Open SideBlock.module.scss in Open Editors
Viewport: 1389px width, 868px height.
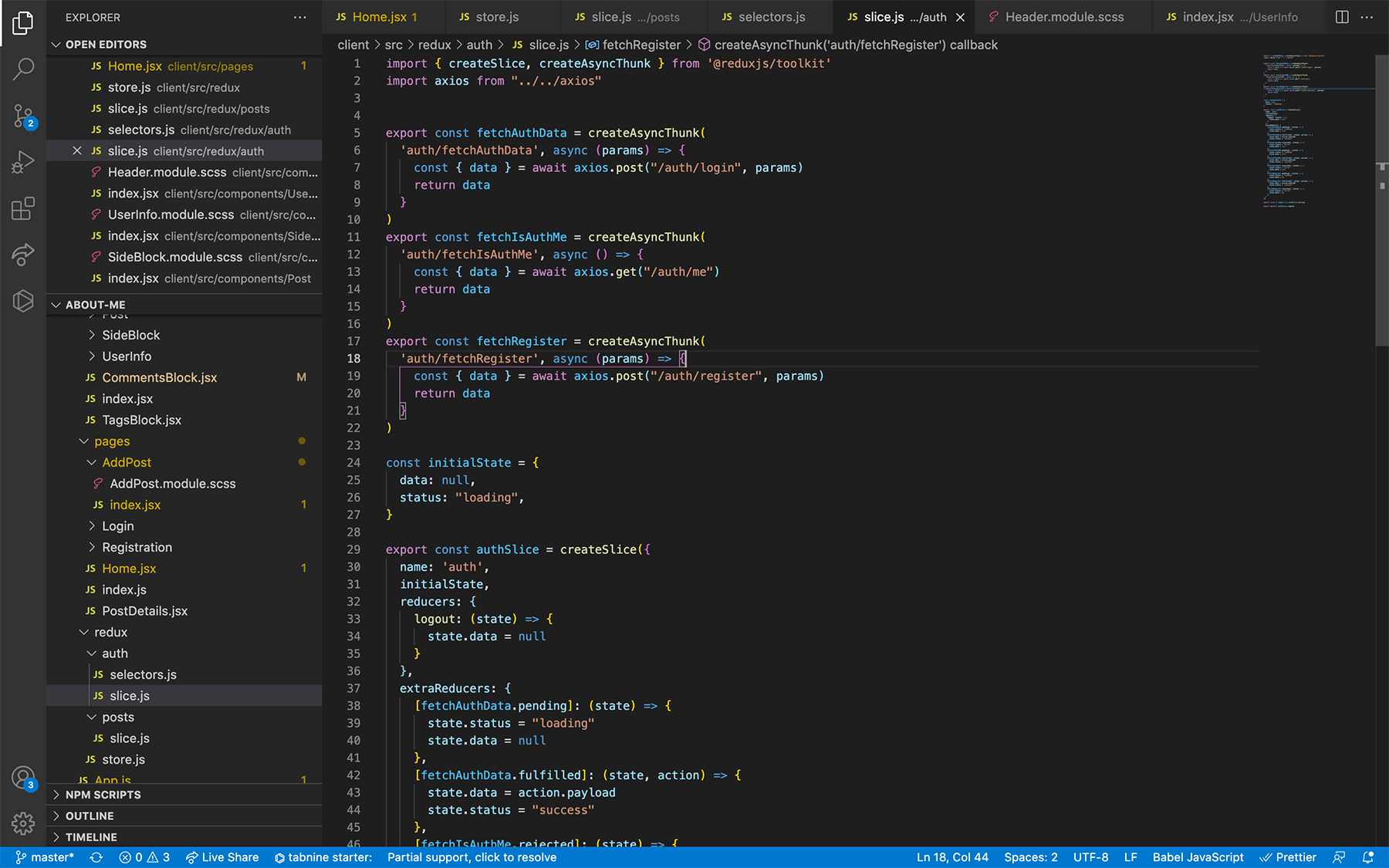(184, 257)
